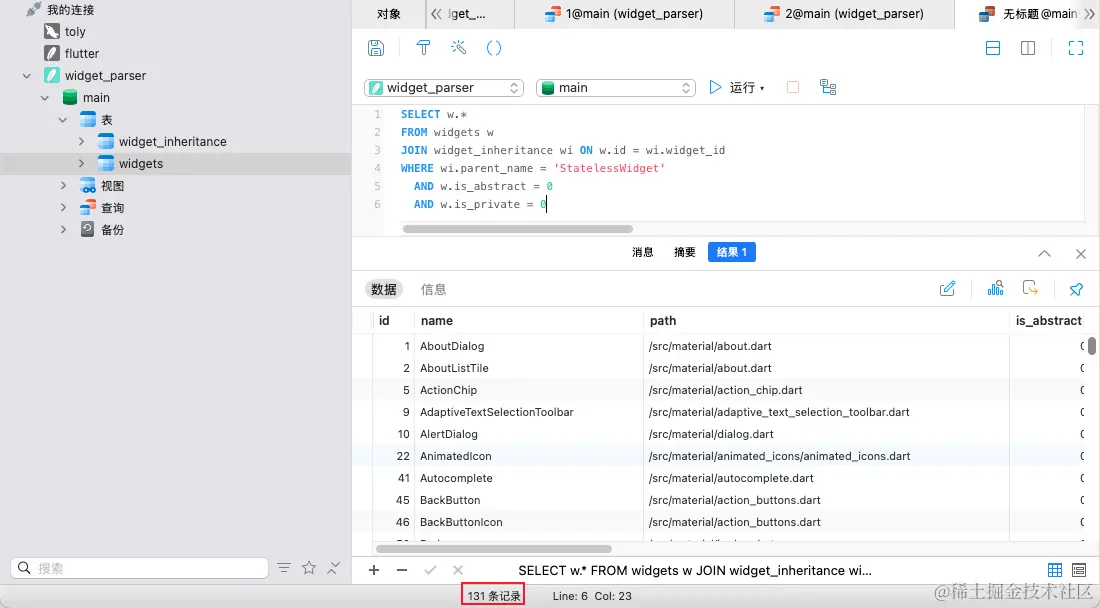
Task: Open the query builder tool icon
Action: (x=423, y=48)
